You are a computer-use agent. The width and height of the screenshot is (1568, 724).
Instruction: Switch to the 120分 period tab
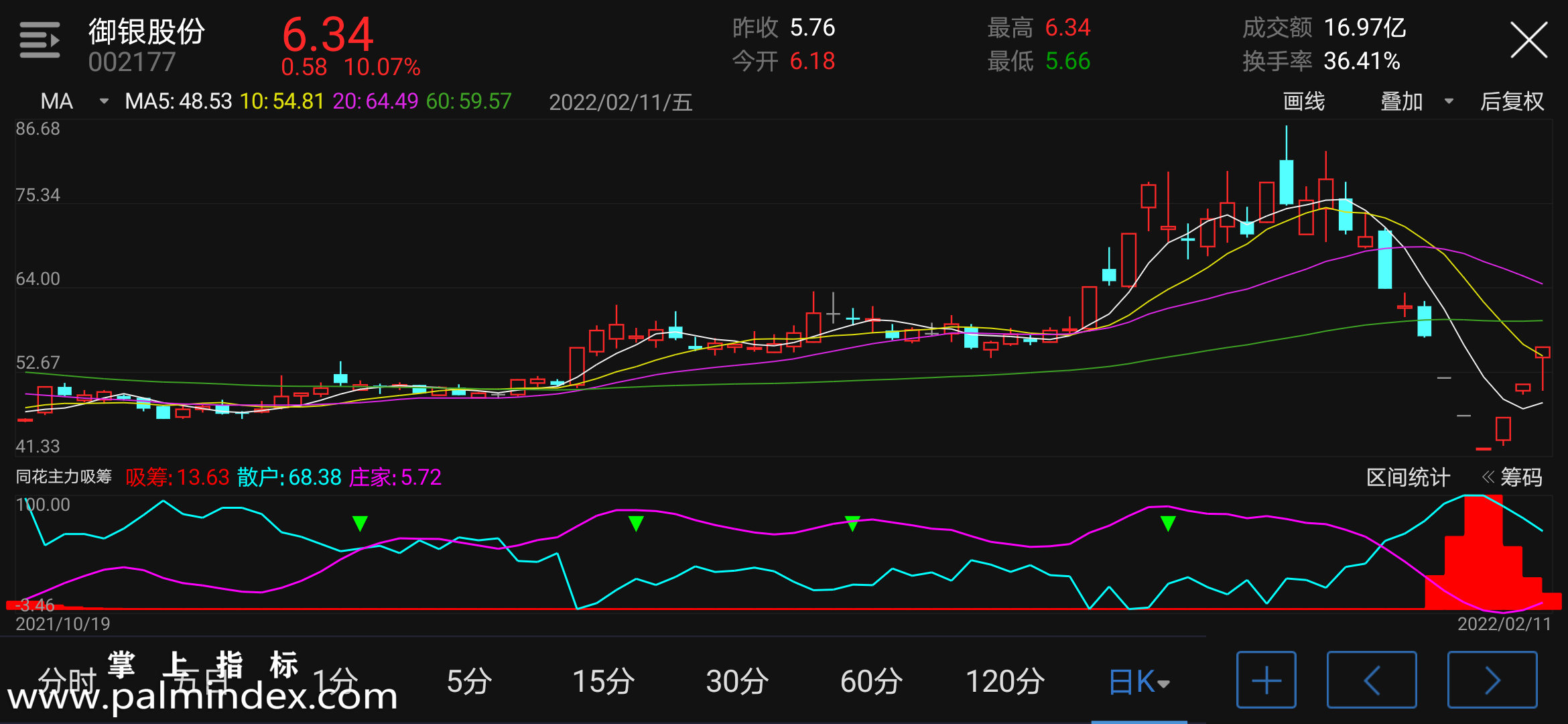1005,681
